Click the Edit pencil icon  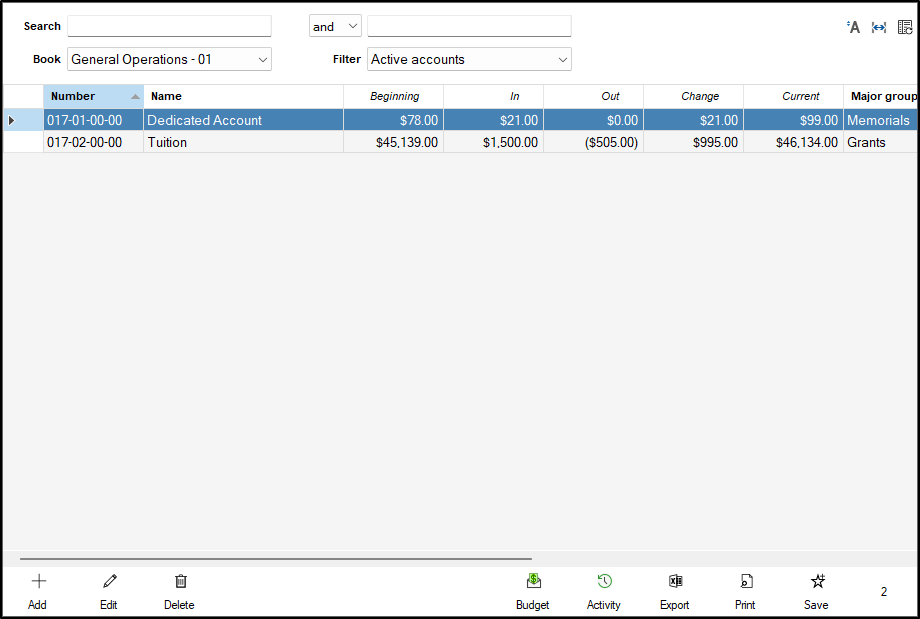point(109,582)
